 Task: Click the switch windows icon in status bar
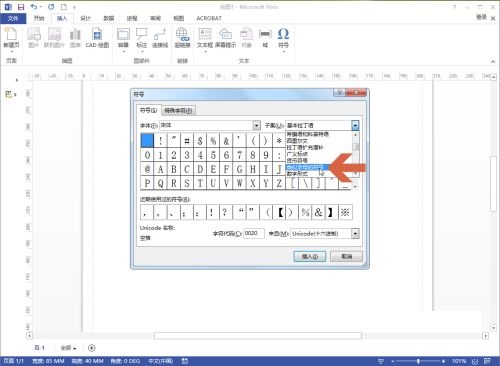tap(487, 361)
